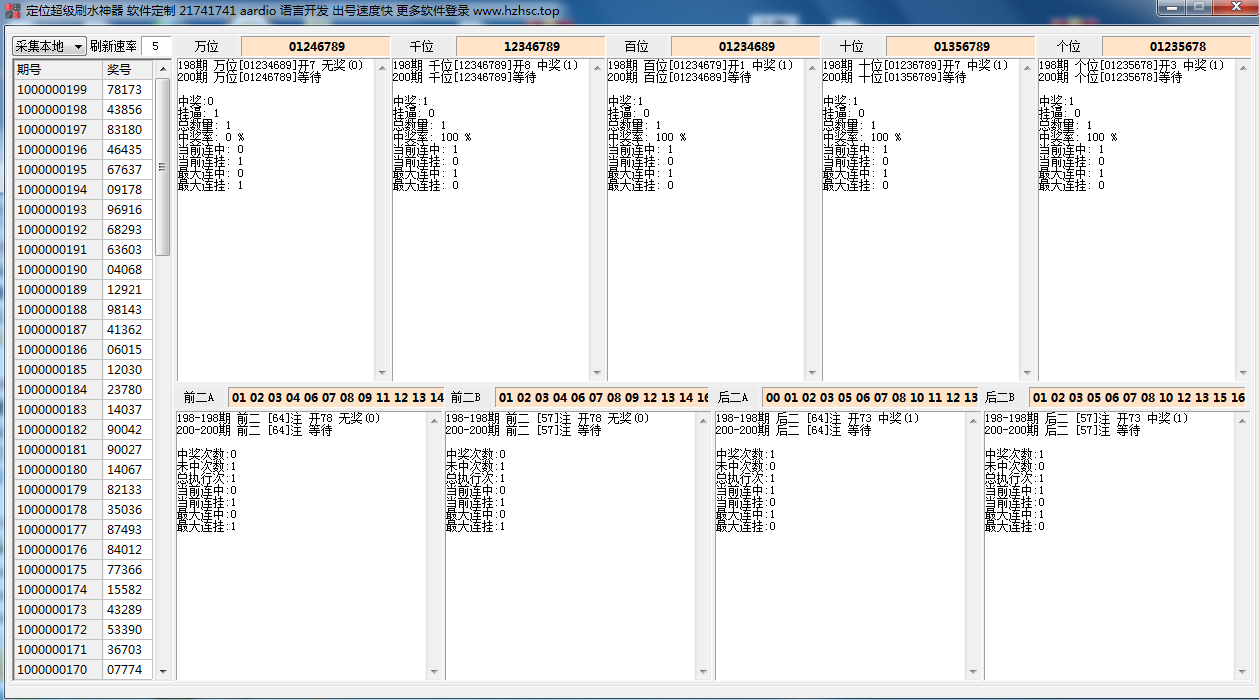
Task: Open the 采集本地 source dropdown
Action: 49,46
